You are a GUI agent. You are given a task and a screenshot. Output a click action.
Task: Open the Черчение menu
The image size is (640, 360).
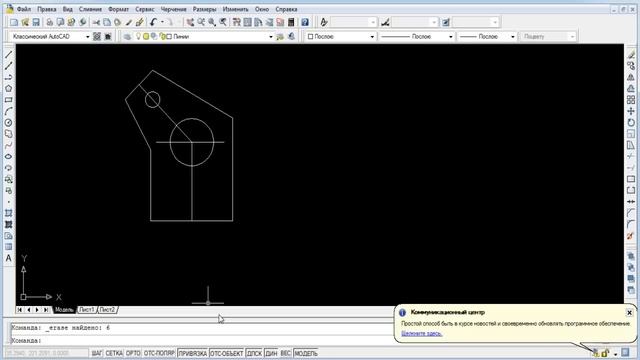pos(173,9)
